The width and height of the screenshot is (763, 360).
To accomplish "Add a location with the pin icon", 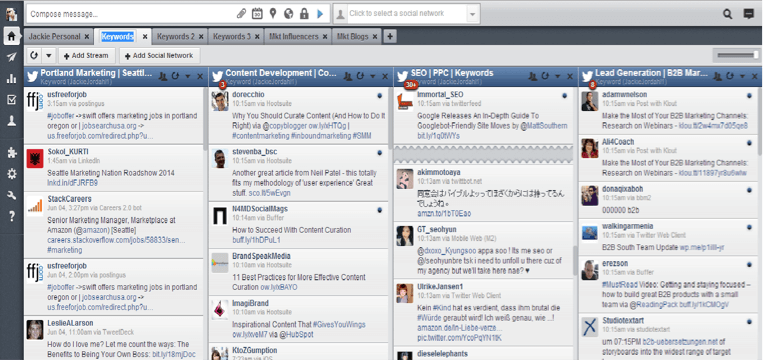I will pyautogui.click(x=272, y=14).
